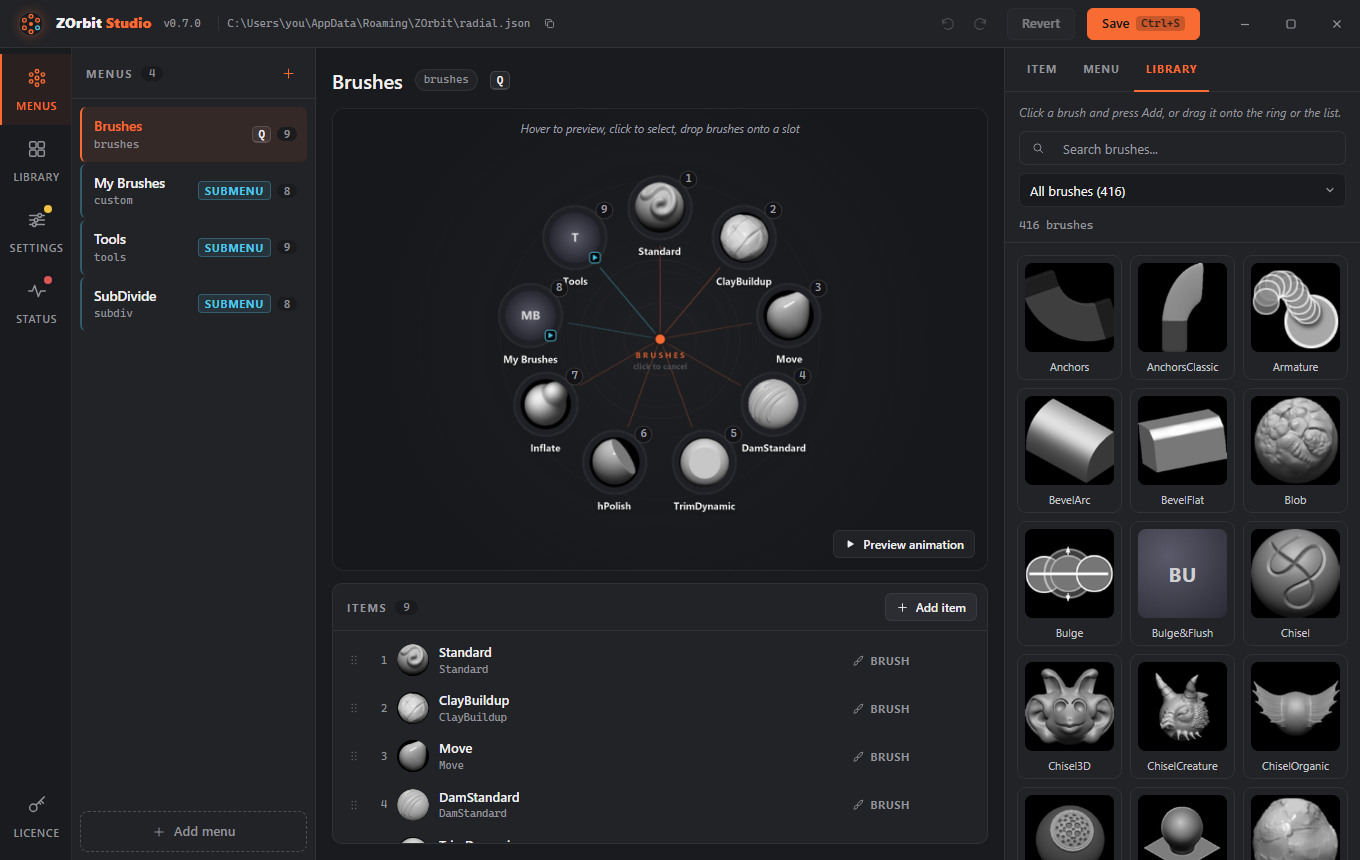
Task: Select the Brushes menu in the list
Action: point(194,134)
